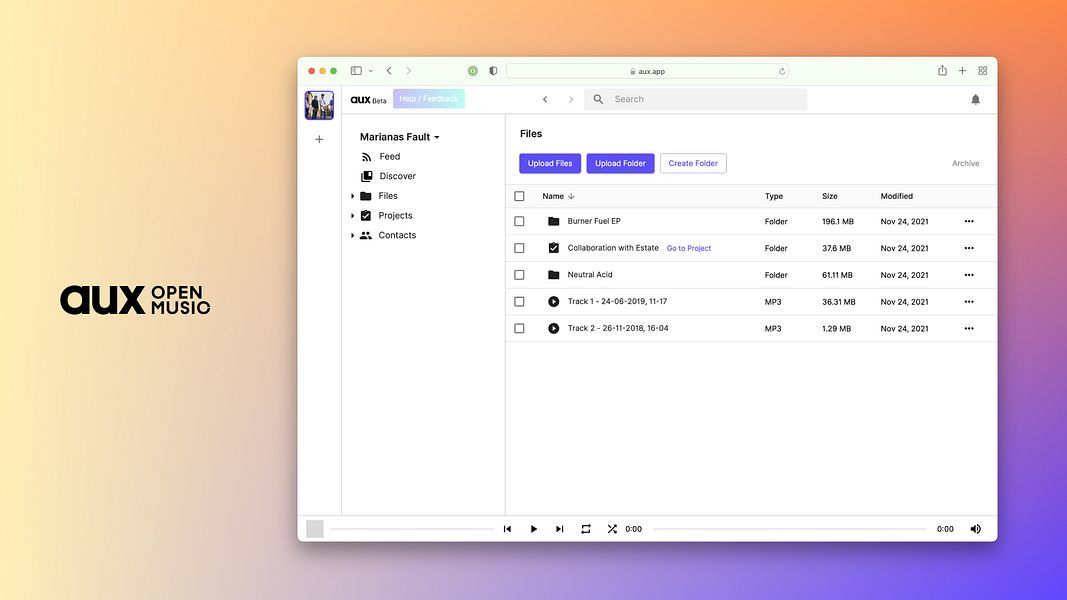Follow the Go to Project link
The height and width of the screenshot is (600, 1067).
[689, 248]
